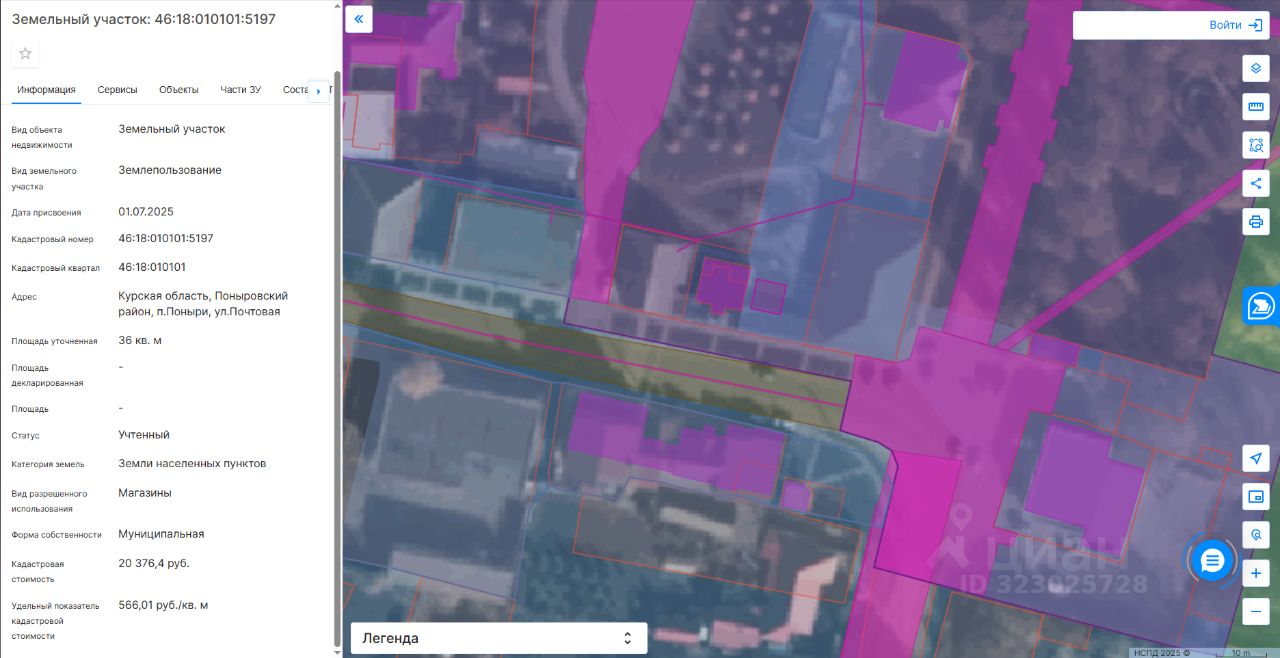
Task: Collapse the side panel with double-chevron button
Action: (x=359, y=19)
